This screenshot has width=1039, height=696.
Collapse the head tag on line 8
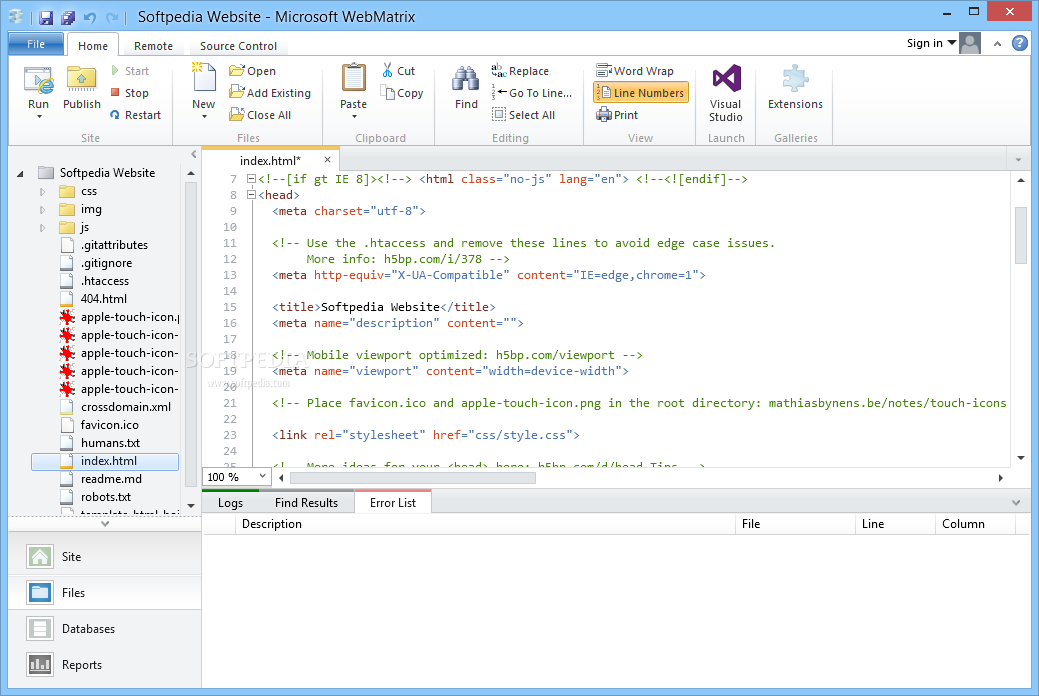click(x=251, y=195)
